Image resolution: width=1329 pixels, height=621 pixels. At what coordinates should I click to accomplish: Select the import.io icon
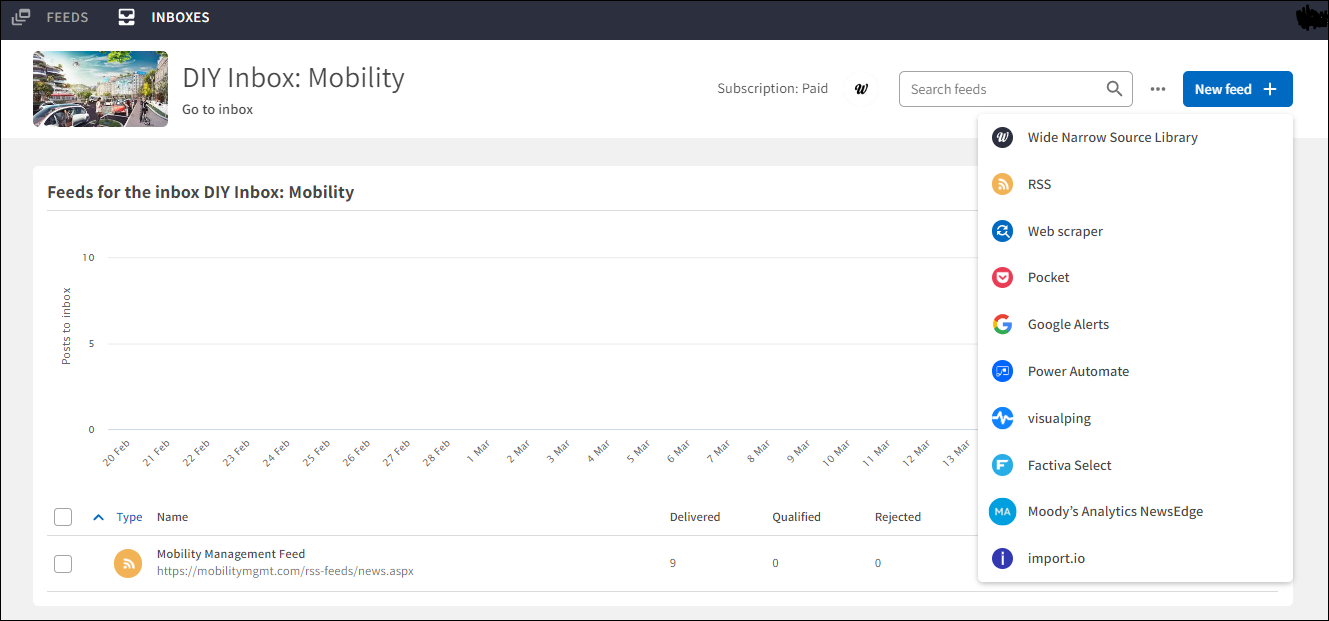(1002, 558)
